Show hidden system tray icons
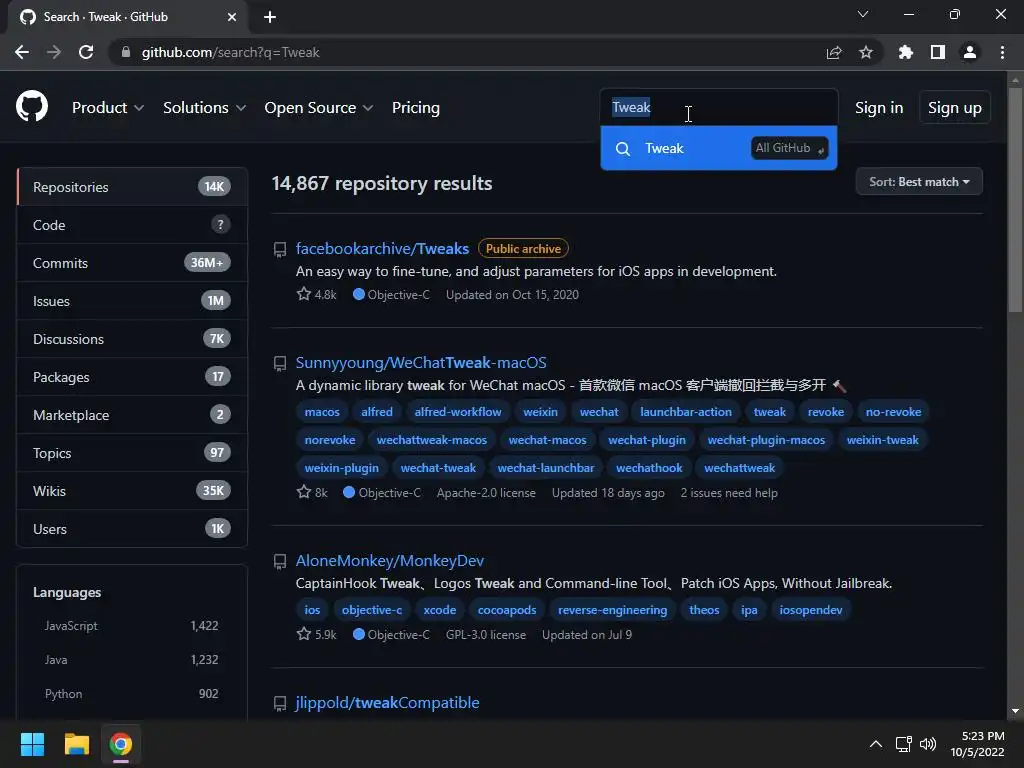The image size is (1024, 768). 876,744
